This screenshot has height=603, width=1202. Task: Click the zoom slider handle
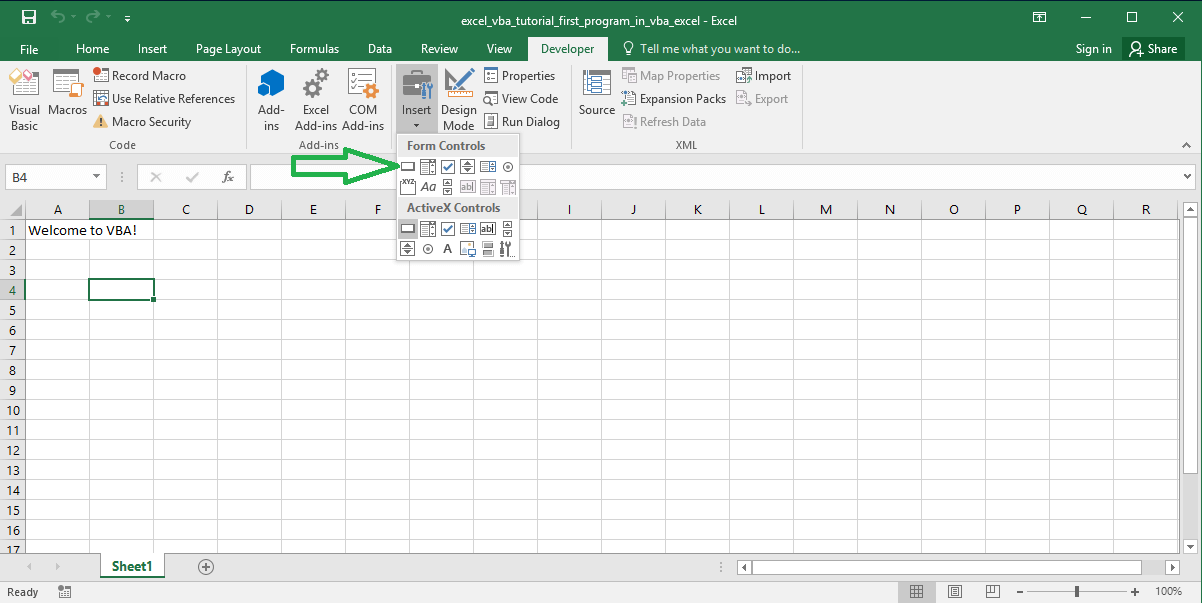click(x=1077, y=592)
